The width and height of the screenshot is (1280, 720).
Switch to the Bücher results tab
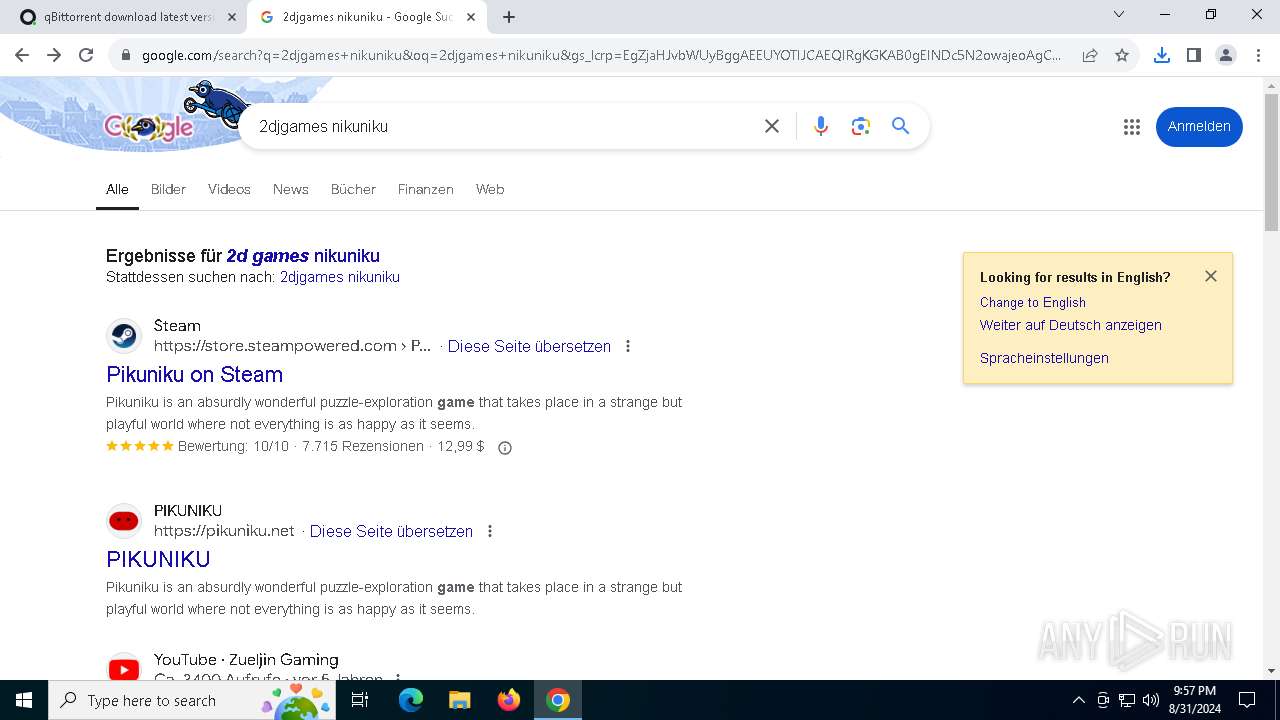click(353, 189)
